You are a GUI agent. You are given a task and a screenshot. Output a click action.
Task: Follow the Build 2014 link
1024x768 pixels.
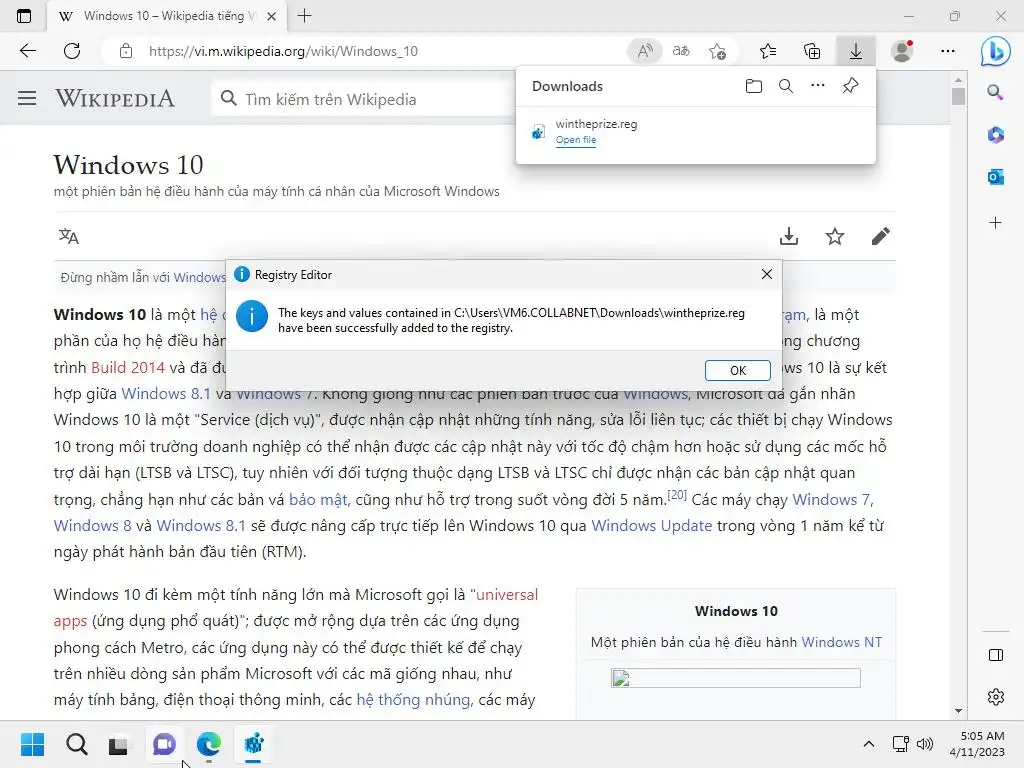point(128,368)
